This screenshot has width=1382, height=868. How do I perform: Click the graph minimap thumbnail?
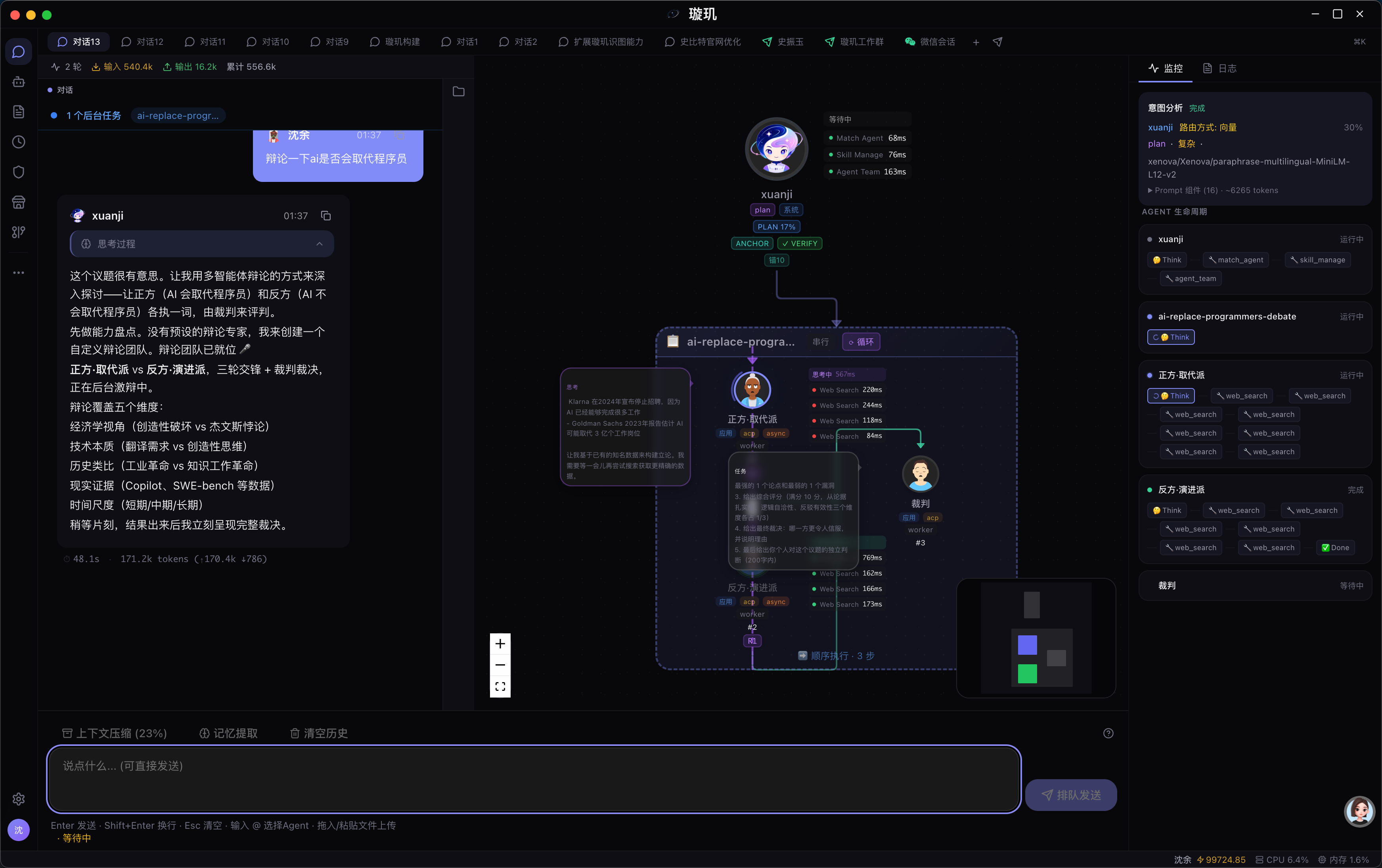(1036, 638)
